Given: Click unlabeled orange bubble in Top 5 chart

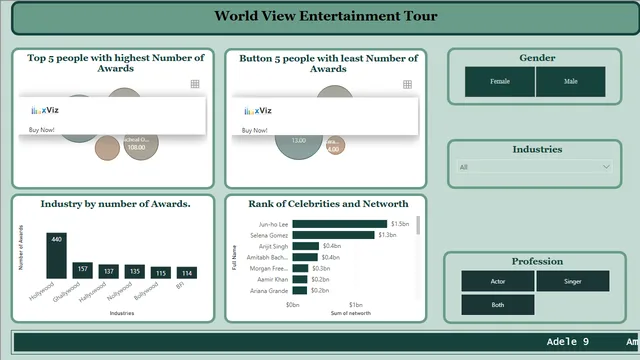Looking at the screenshot, I should 107,148.
